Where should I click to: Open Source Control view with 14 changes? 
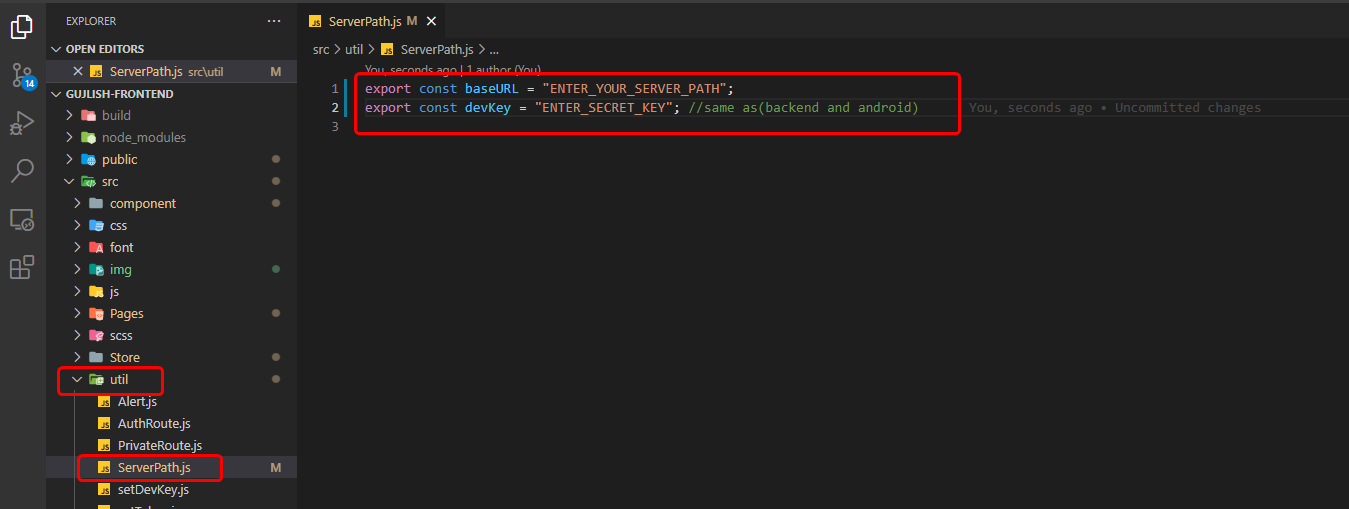click(22, 75)
